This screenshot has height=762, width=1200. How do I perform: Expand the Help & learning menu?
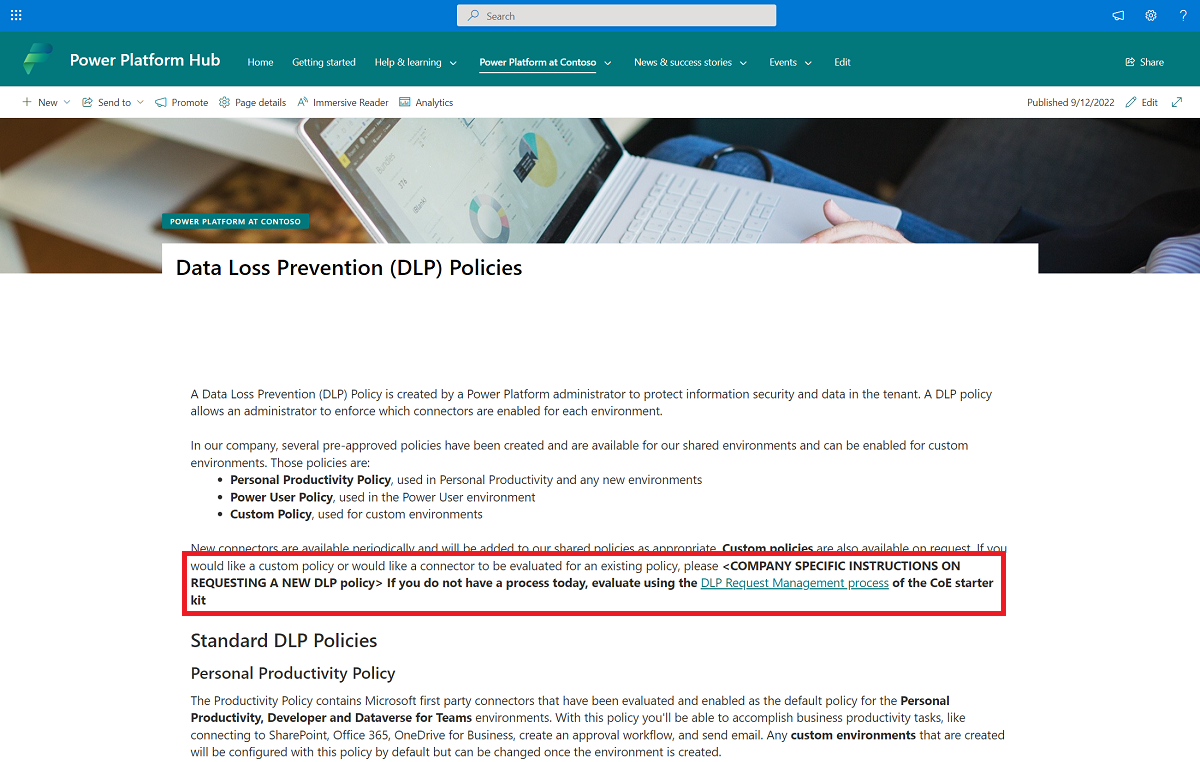coord(415,61)
